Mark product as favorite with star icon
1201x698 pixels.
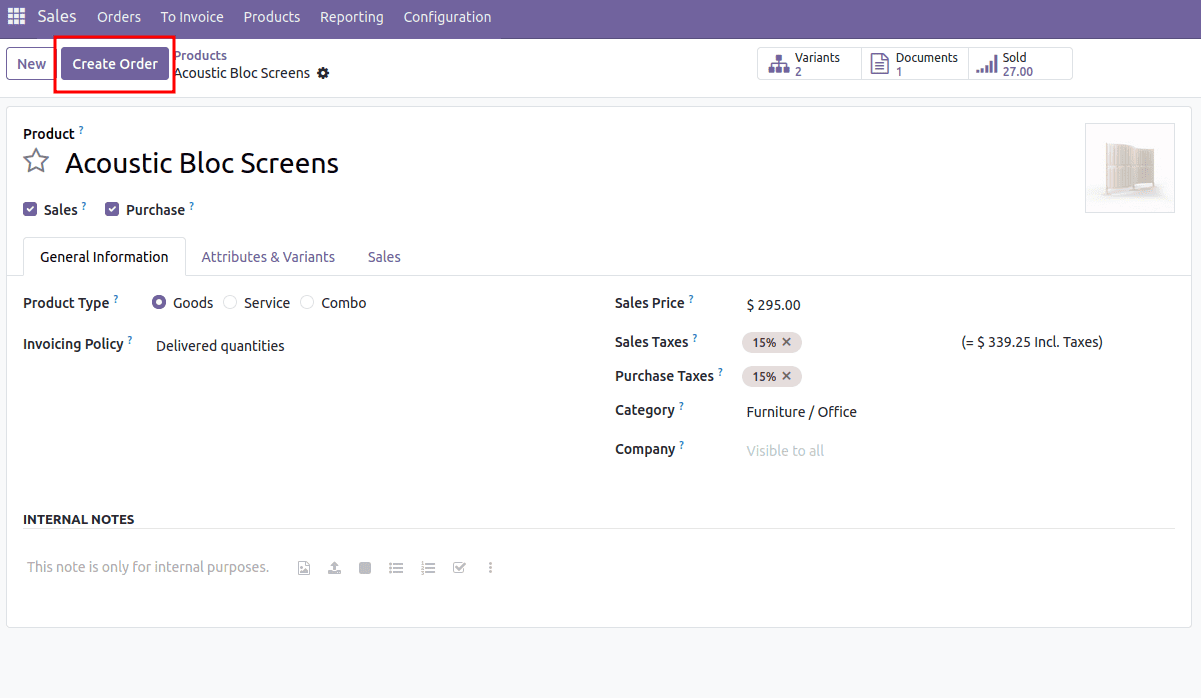tap(36, 161)
